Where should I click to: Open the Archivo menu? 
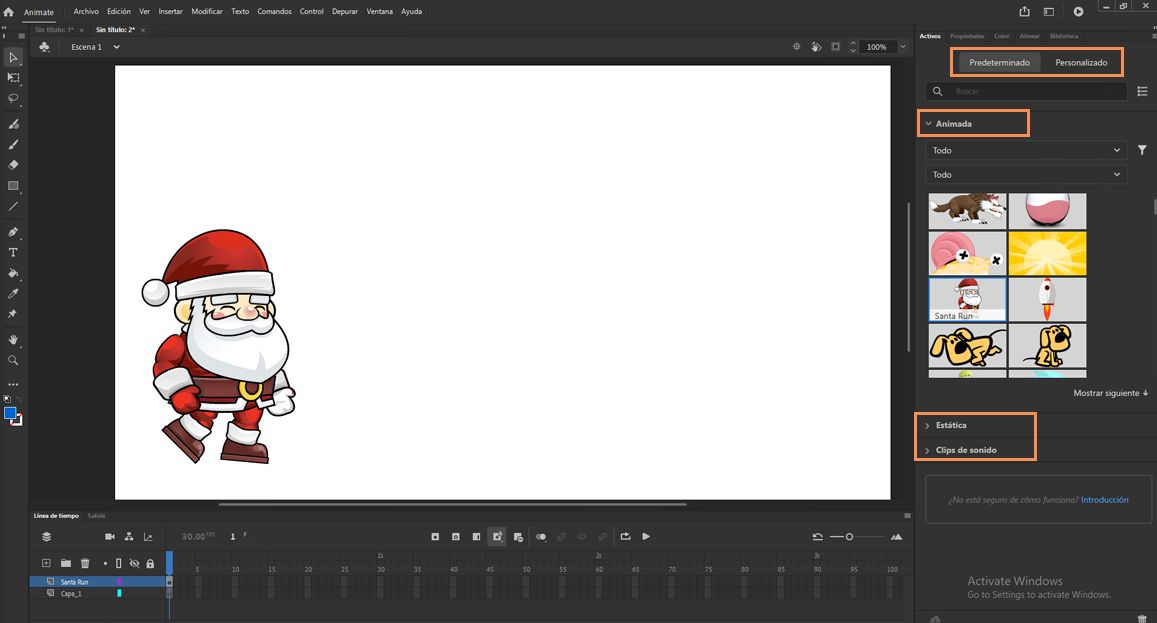pos(86,11)
